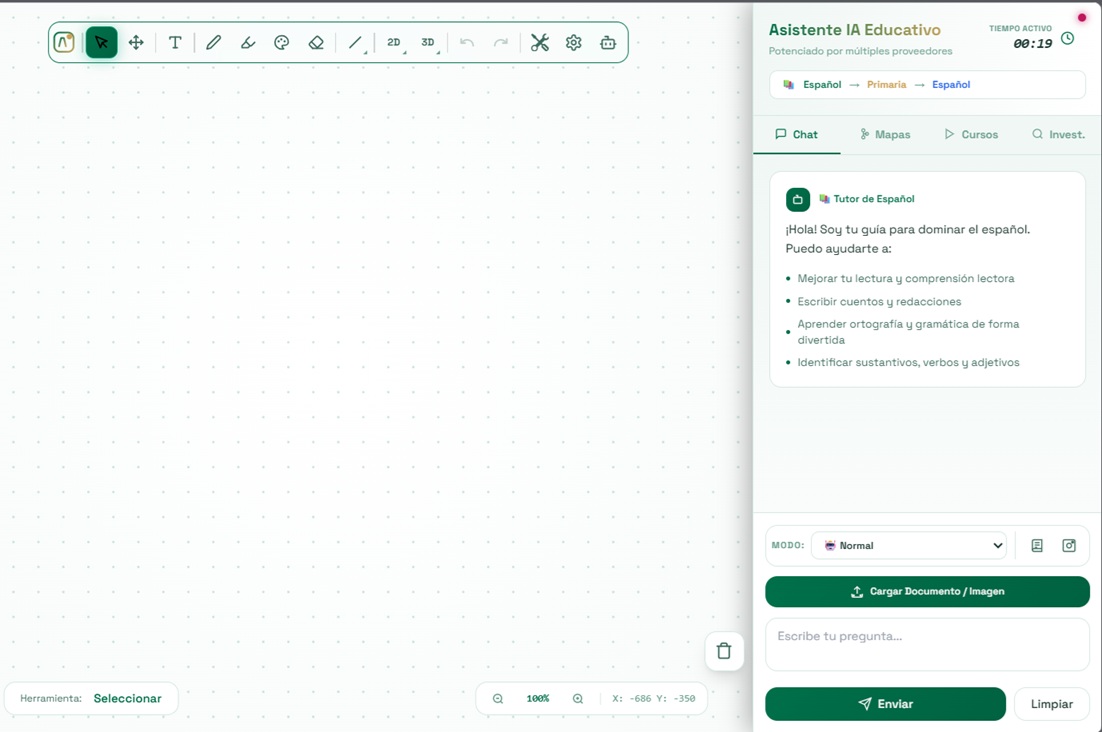Click the trash can clear-canvas button
This screenshot has height=732, width=1102.
tap(724, 651)
